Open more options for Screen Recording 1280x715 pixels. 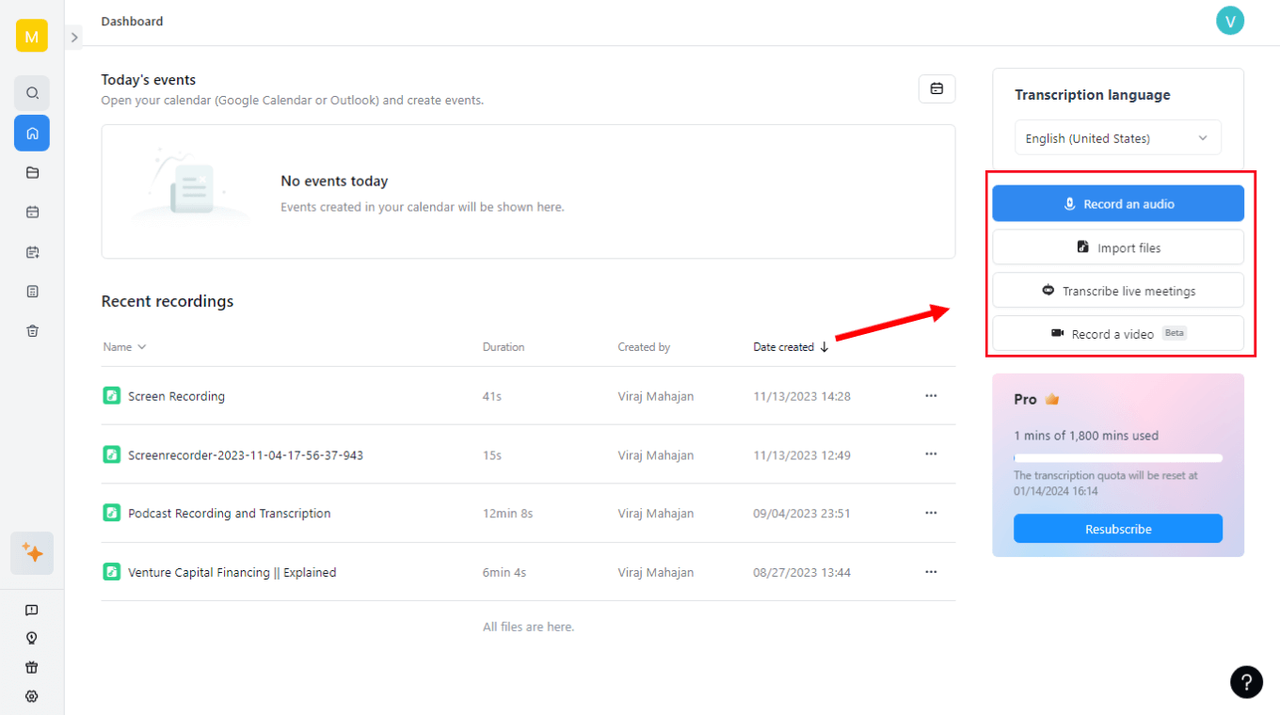(x=931, y=396)
